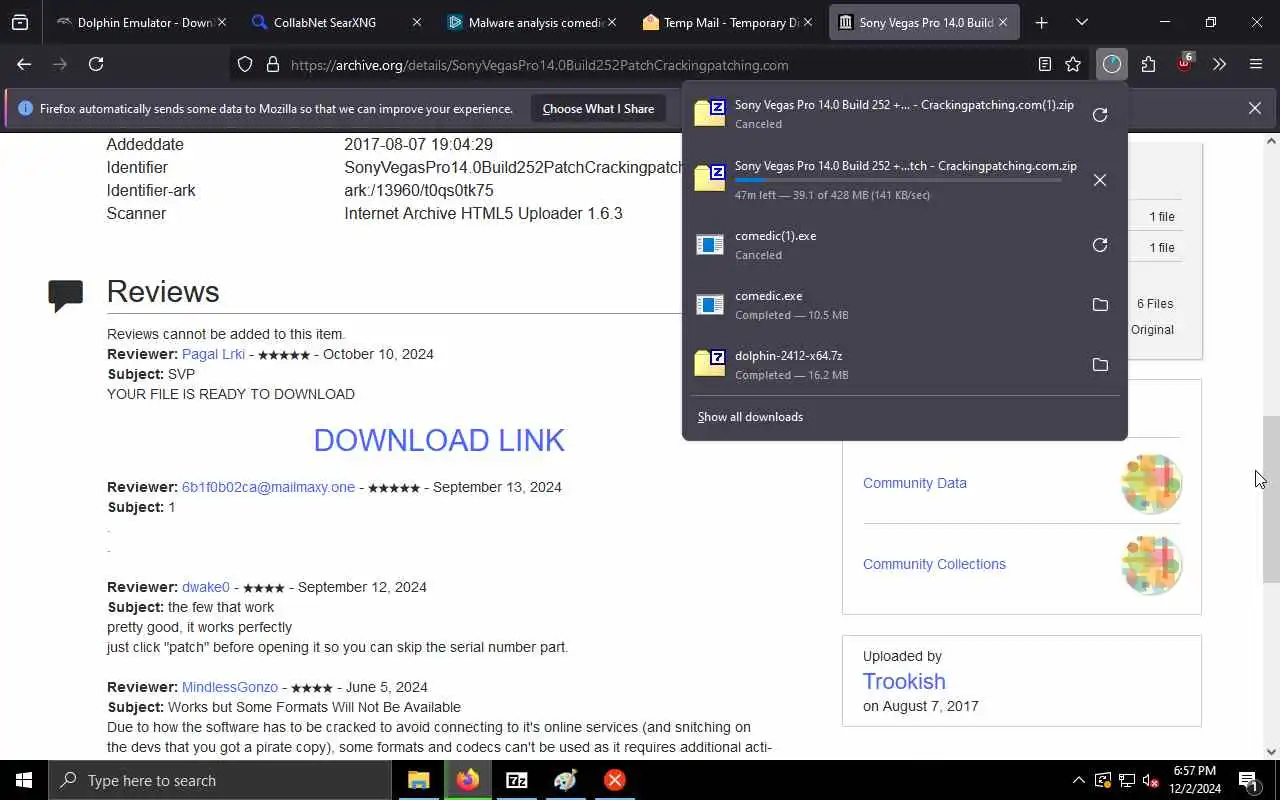Open the Firefox application menu

pyautogui.click(x=1256, y=64)
